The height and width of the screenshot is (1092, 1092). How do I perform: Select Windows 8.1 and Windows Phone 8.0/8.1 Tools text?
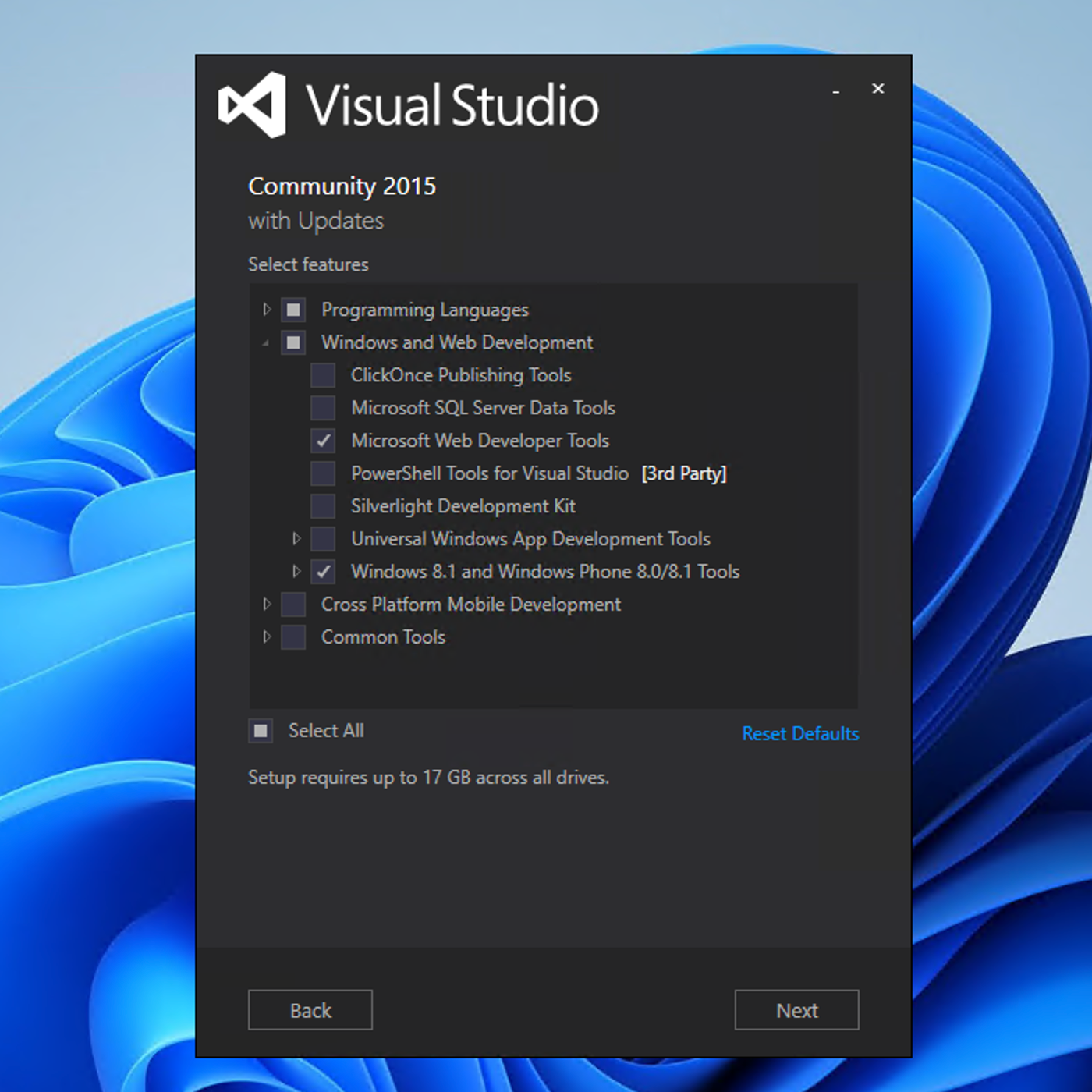coord(545,572)
